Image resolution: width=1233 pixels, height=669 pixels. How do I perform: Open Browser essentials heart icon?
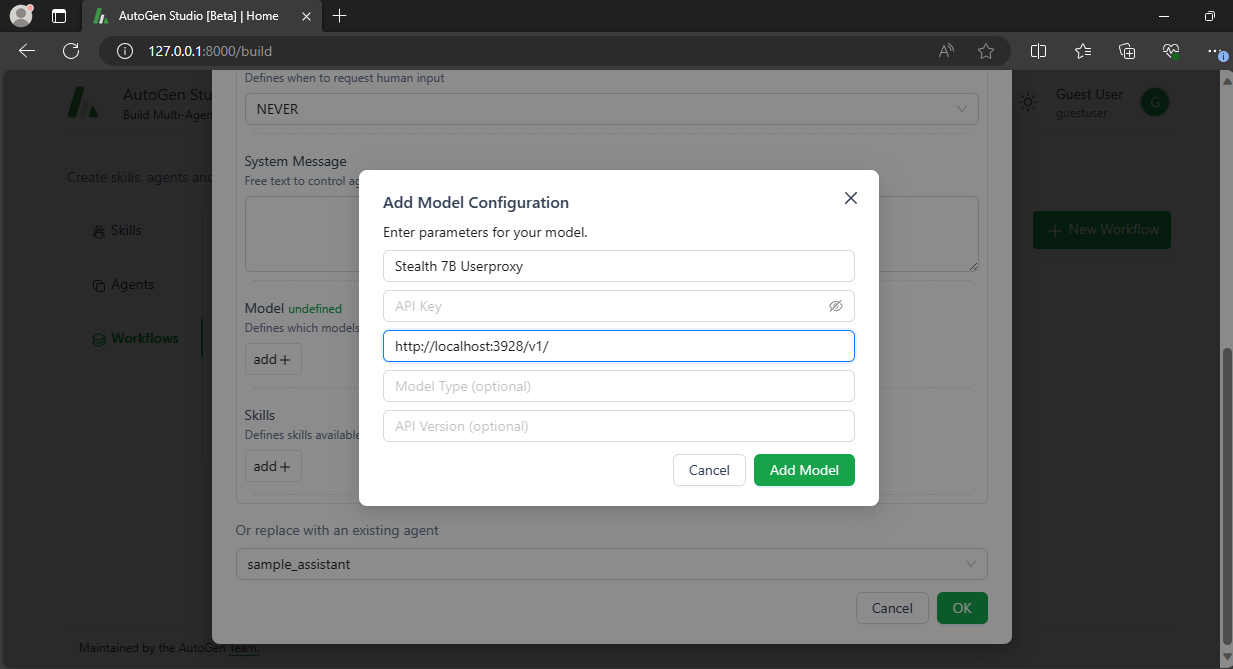click(1171, 51)
